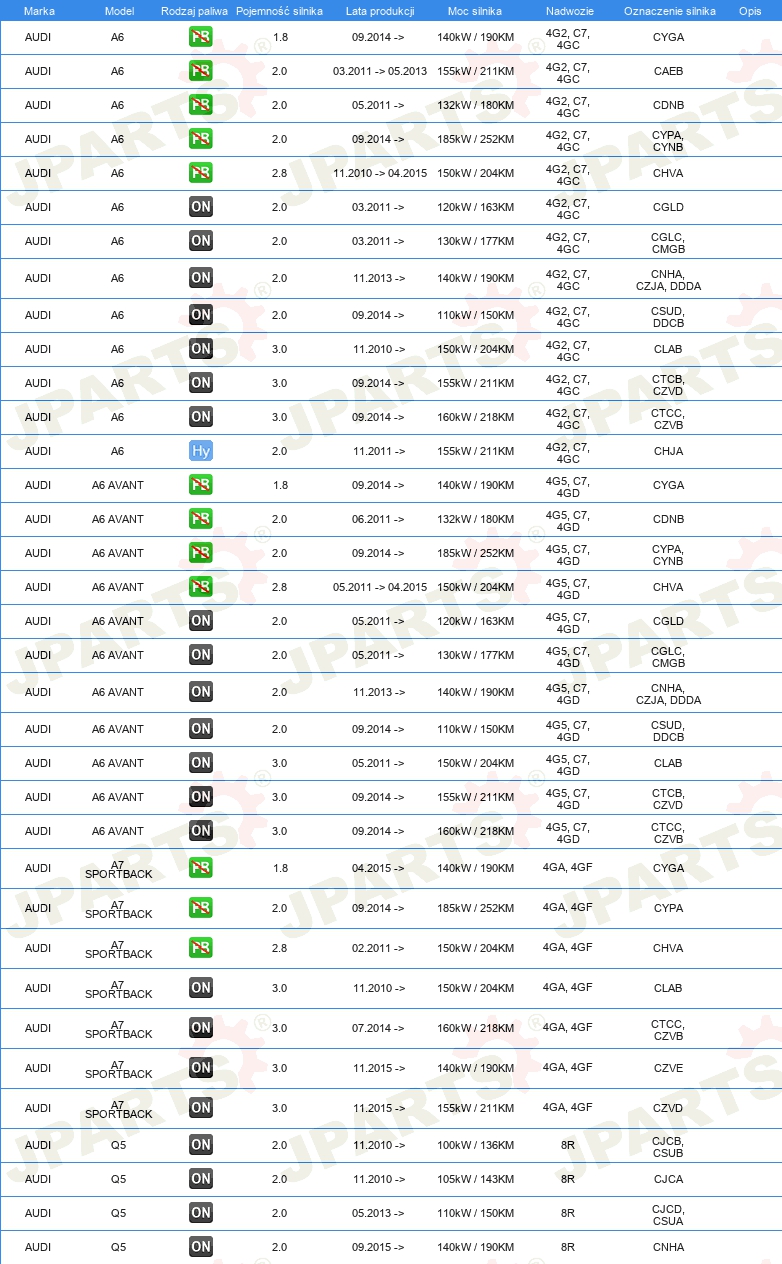Click the Rodzaj paliwa column header
Screen dimensions: 782x1264
tap(194, 10)
